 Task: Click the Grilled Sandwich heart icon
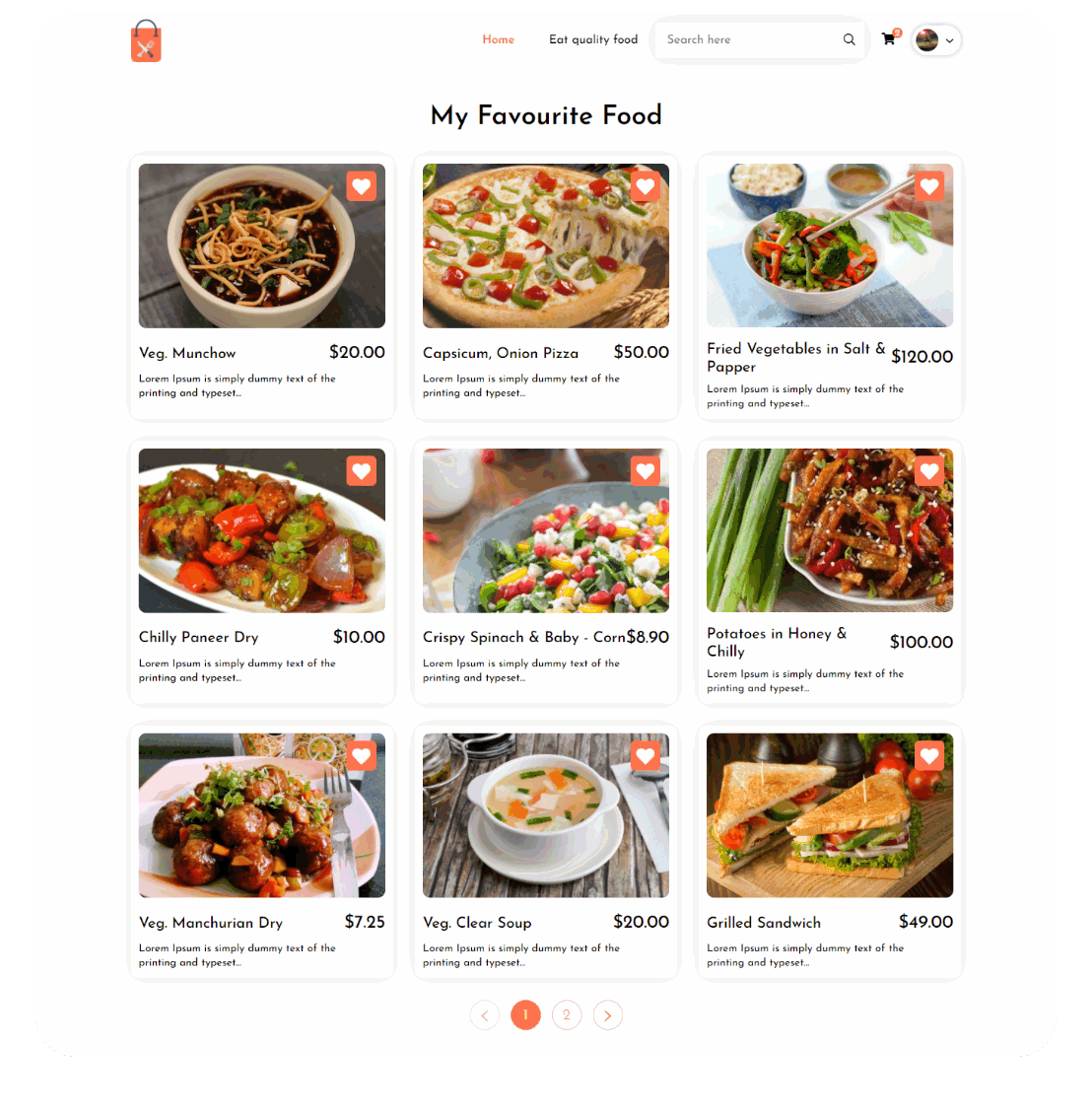(x=929, y=756)
